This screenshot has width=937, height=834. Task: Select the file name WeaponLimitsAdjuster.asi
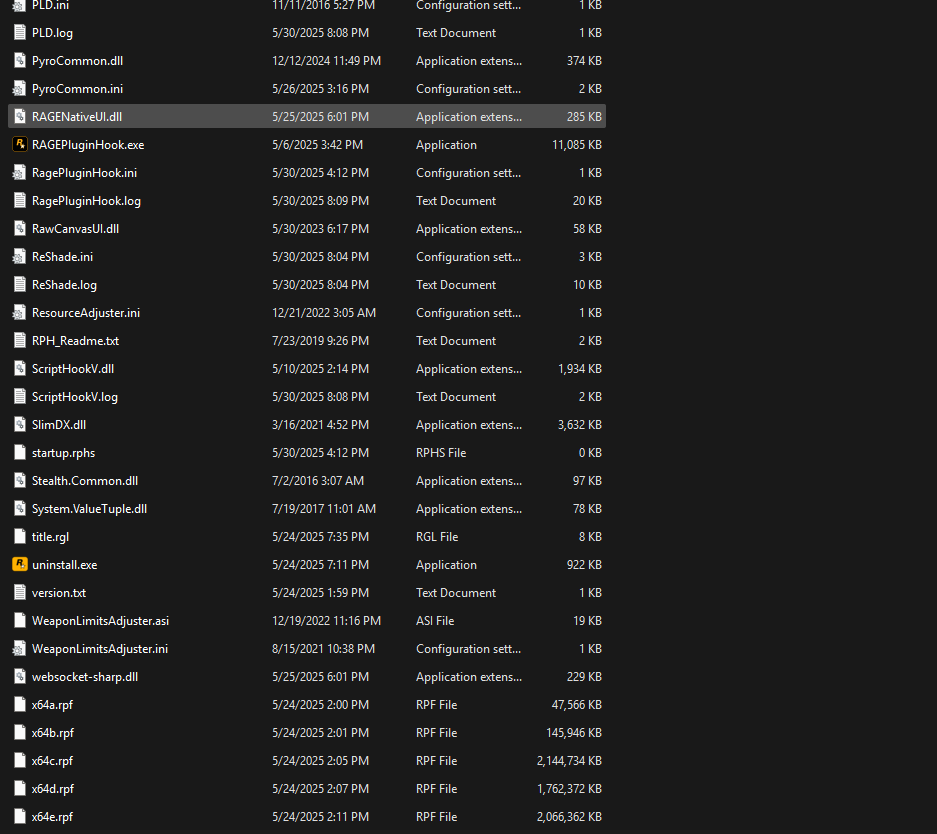click(x=100, y=621)
